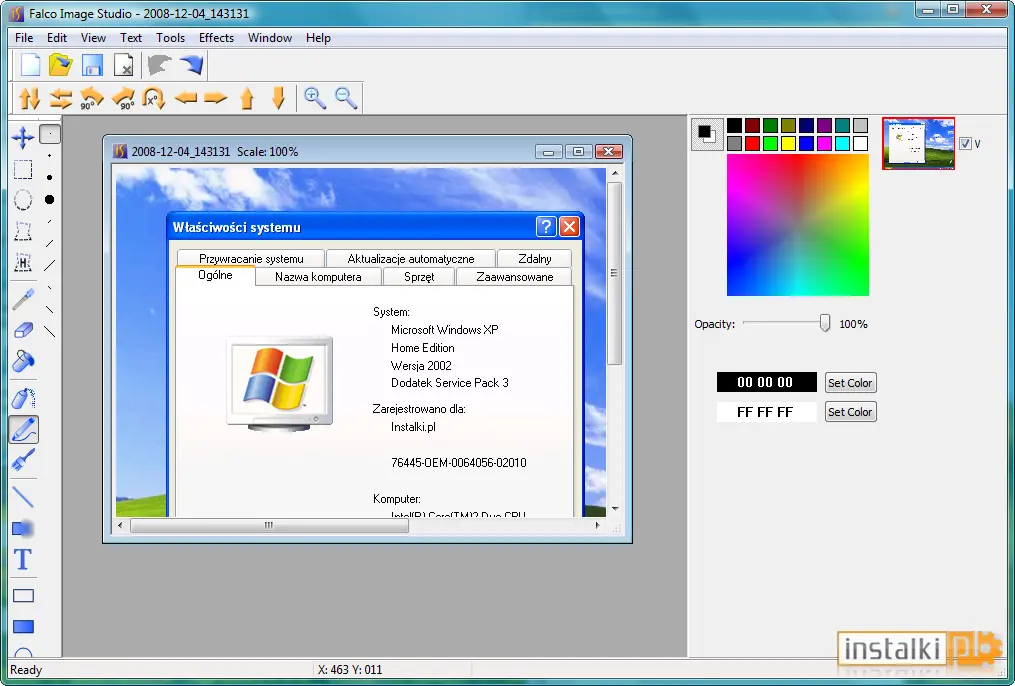
Task: Select the Paintbrush tool
Action: point(23,460)
